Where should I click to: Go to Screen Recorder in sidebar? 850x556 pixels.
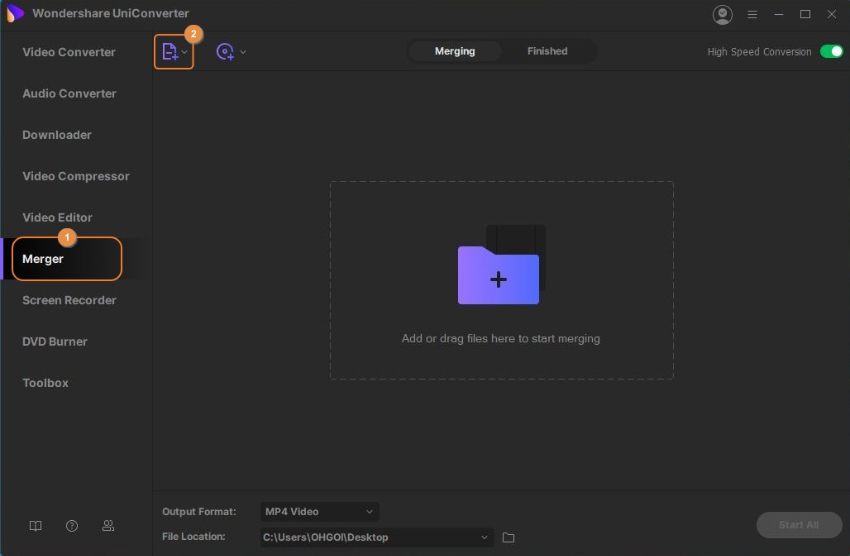pyautogui.click(x=69, y=300)
